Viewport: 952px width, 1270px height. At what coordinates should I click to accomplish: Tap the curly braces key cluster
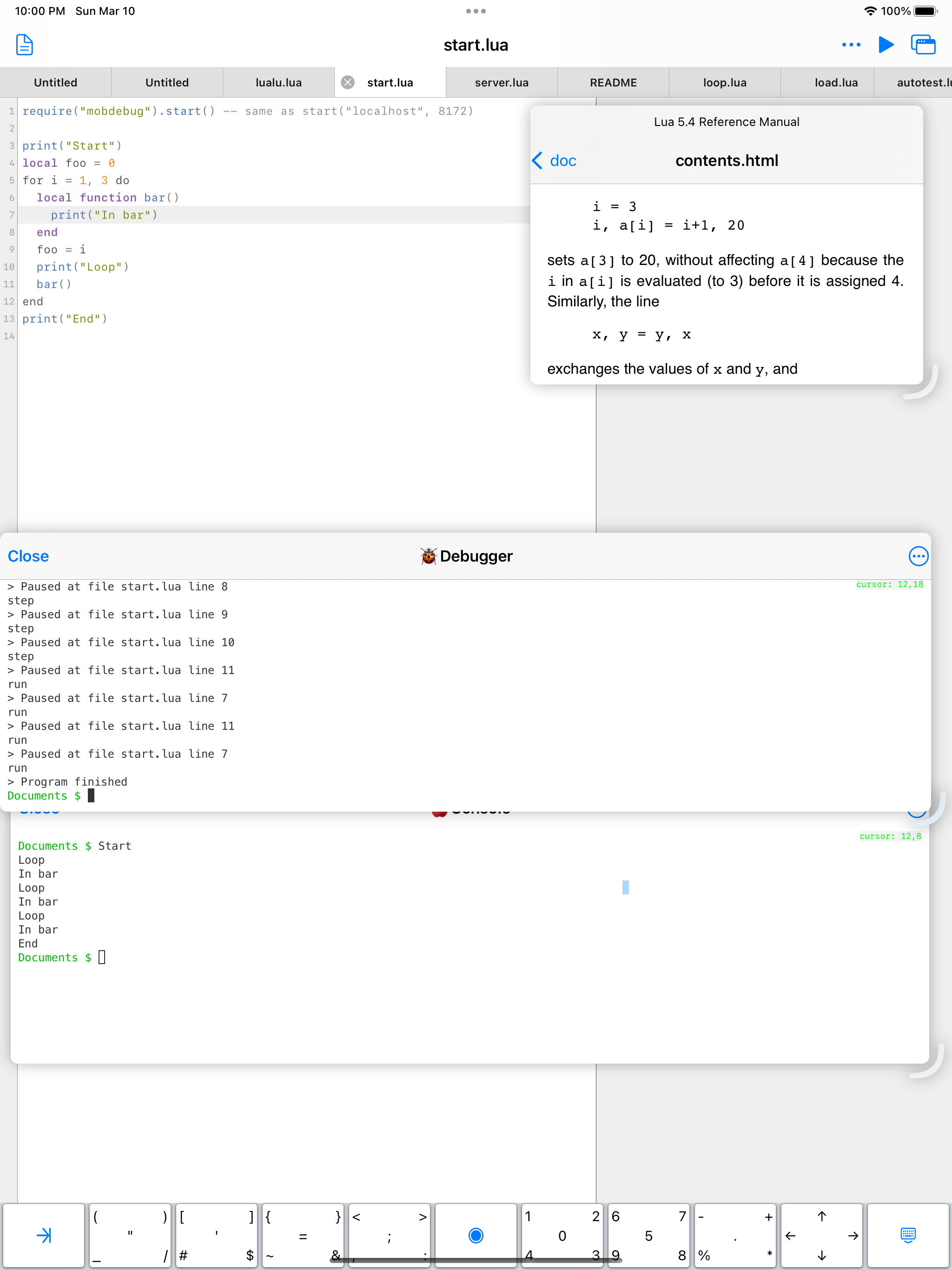[303, 1235]
